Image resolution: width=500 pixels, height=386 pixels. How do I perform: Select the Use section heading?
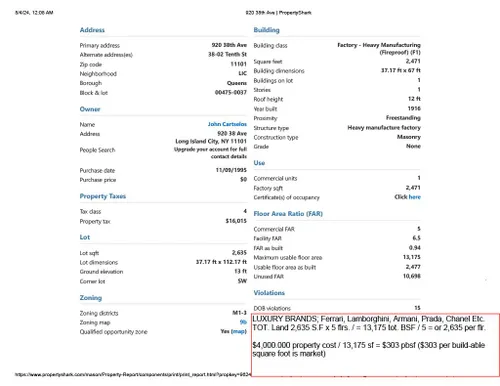(x=259, y=163)
